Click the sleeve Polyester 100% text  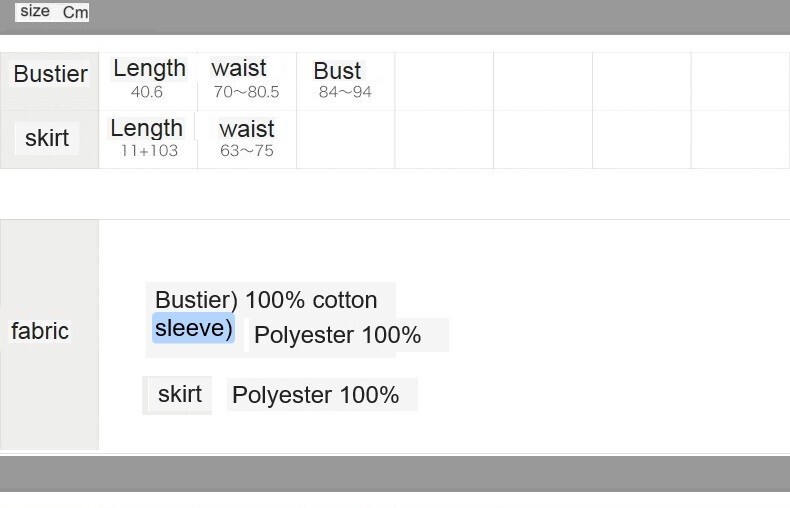(338, 335)
